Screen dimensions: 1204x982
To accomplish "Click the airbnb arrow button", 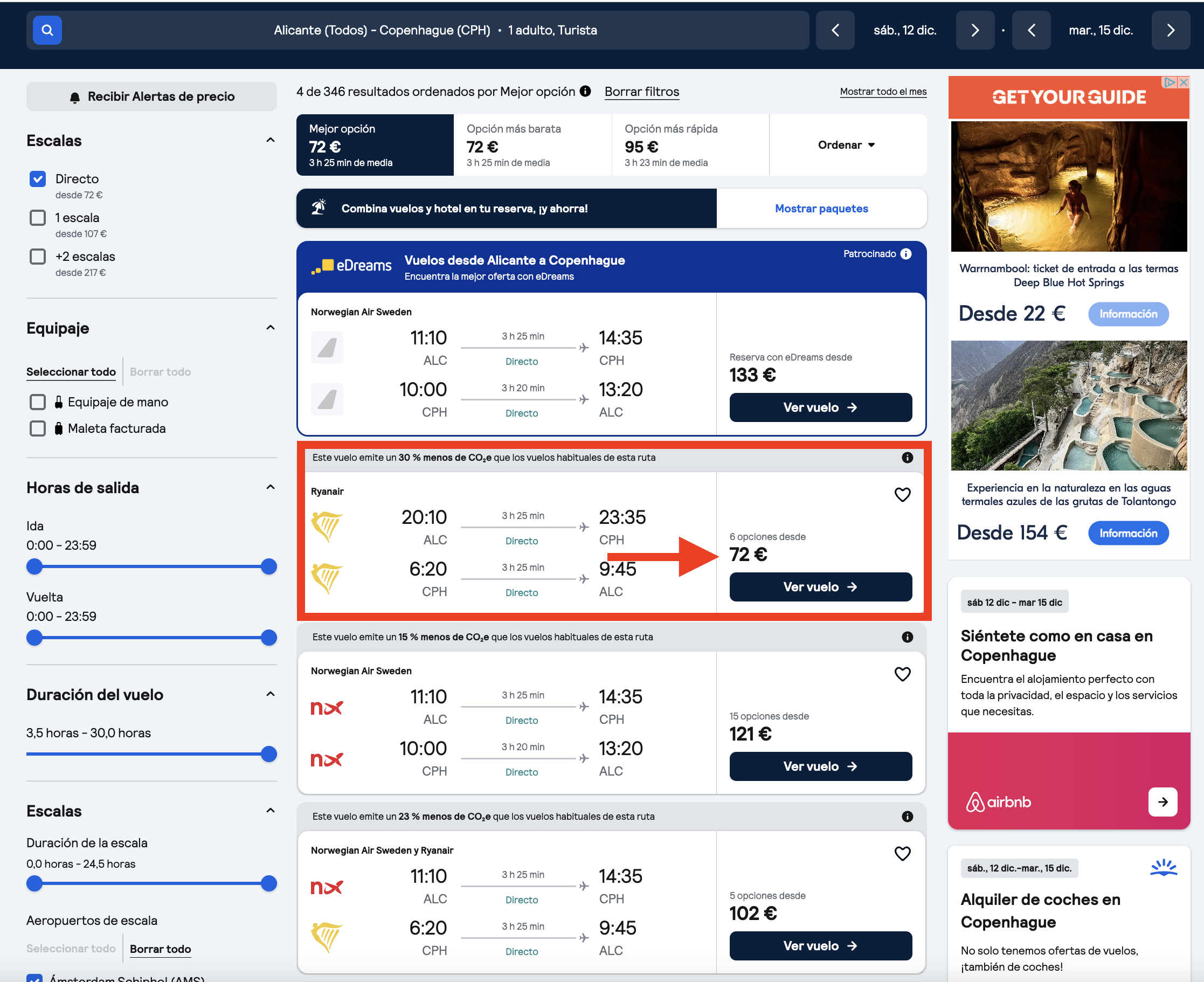I will (x=1163, y=801).
